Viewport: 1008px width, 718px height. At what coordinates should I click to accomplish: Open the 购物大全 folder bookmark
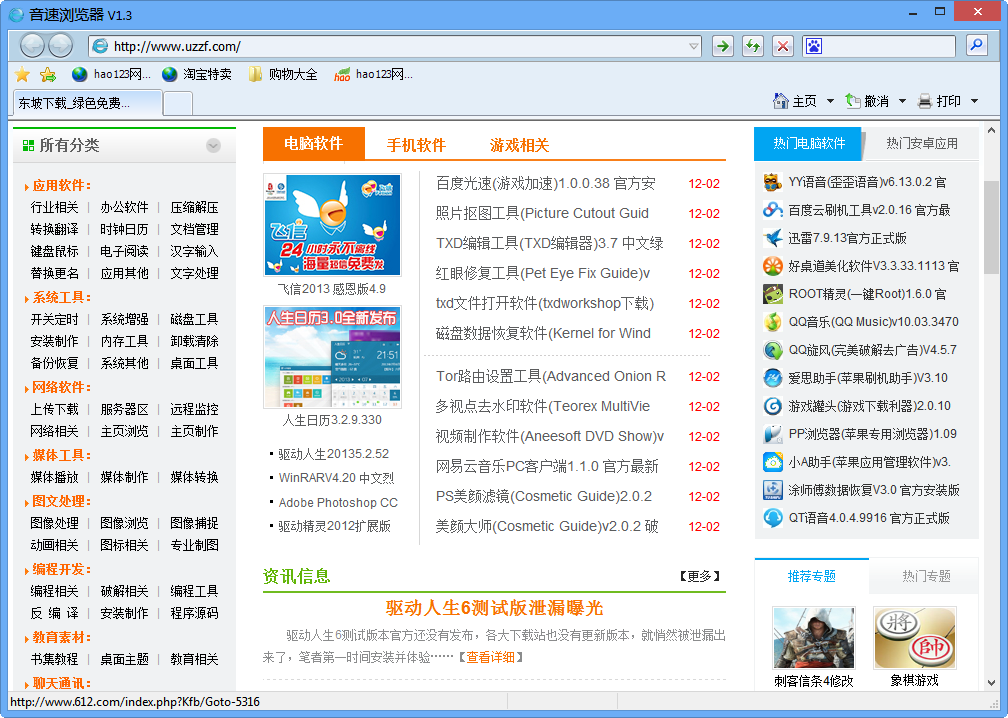(x=284, y=75)
